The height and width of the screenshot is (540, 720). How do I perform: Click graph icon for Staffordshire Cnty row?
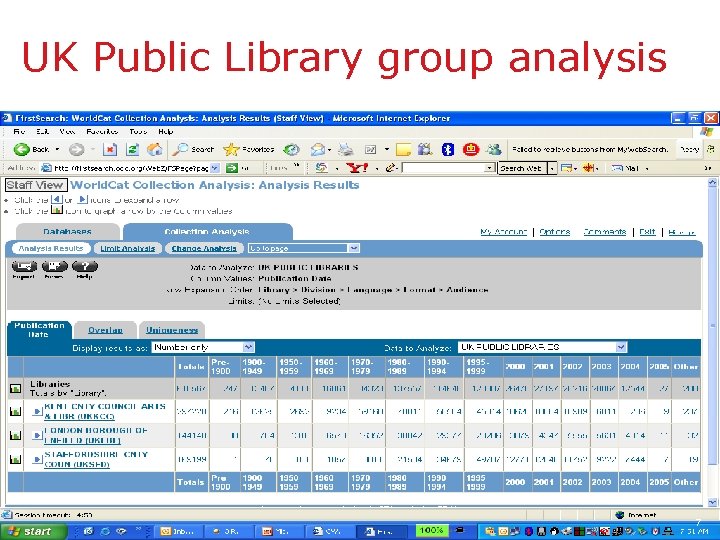pyautogui.click(x=15, y=459)
